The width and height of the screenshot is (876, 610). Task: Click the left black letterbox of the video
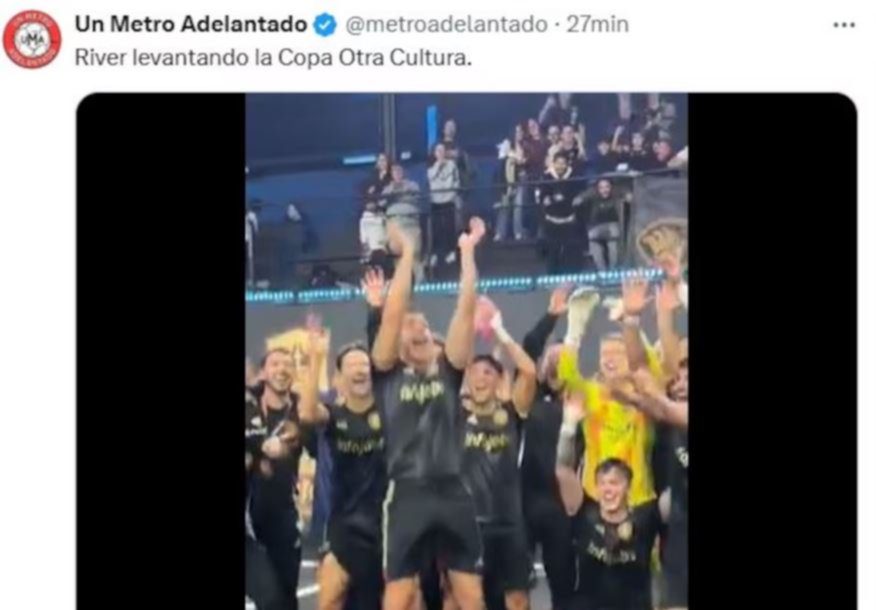[x=161, y=351]
